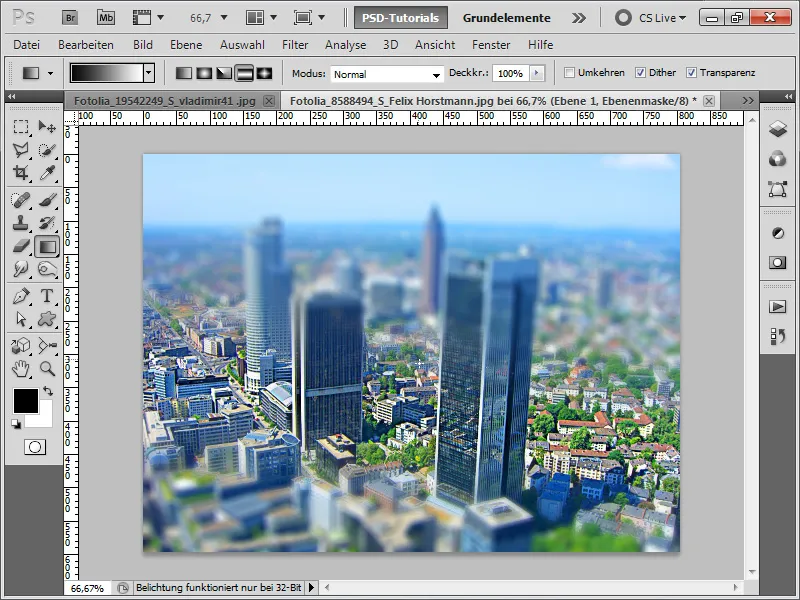Viewport: 800px width, 600px height.
Task: Activate the PSD-Tutorials workspace
Action: pos(401,18)
